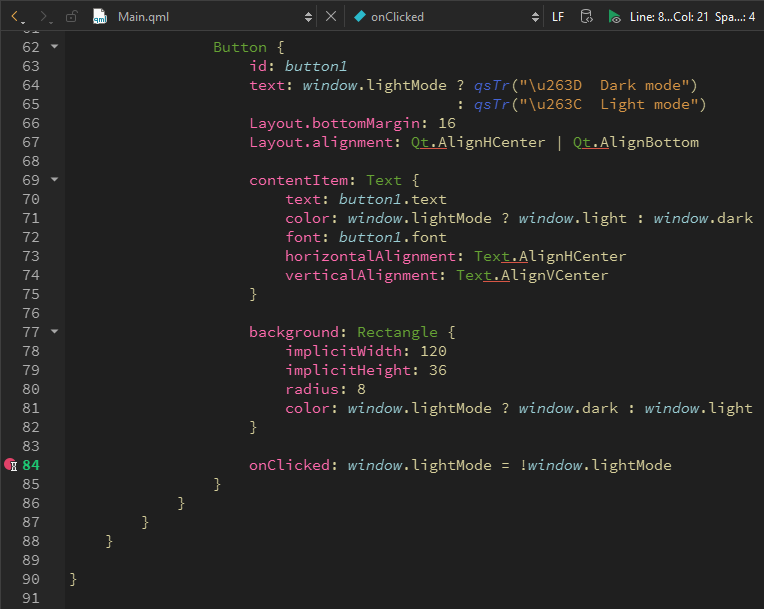Viewport: 764px width, 609px height.
Task: Click the QML language server icon
Action: click(586, 17)
